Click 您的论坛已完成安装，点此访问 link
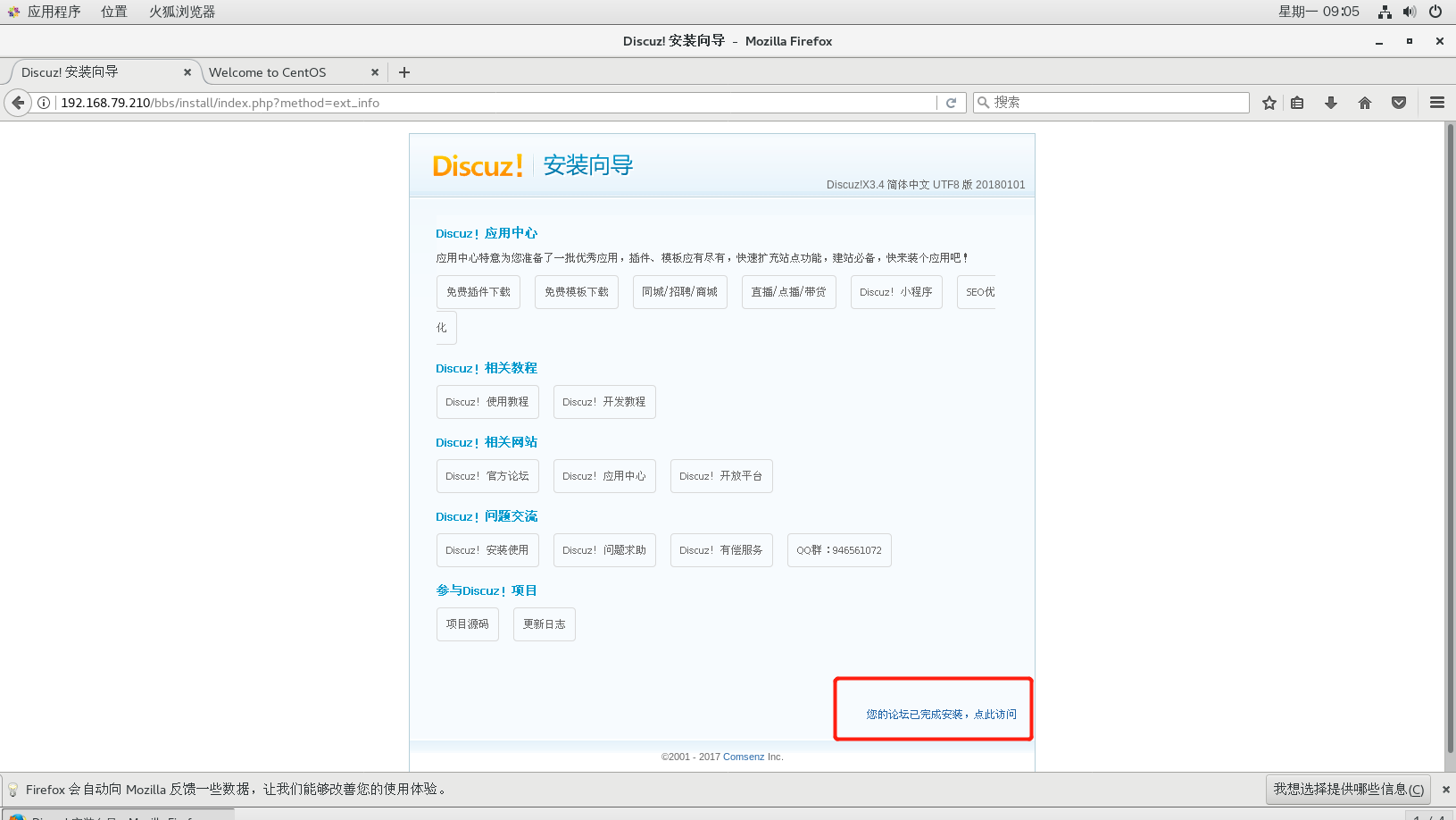Image resolution: width=1456 pixels, height=820 pixels. click(941, 715)
